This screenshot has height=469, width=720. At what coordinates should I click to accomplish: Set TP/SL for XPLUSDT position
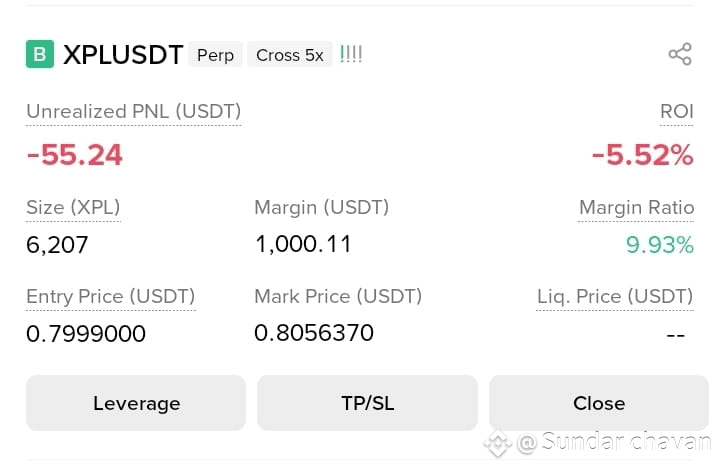pyautogui.click(x=367, y=403)
